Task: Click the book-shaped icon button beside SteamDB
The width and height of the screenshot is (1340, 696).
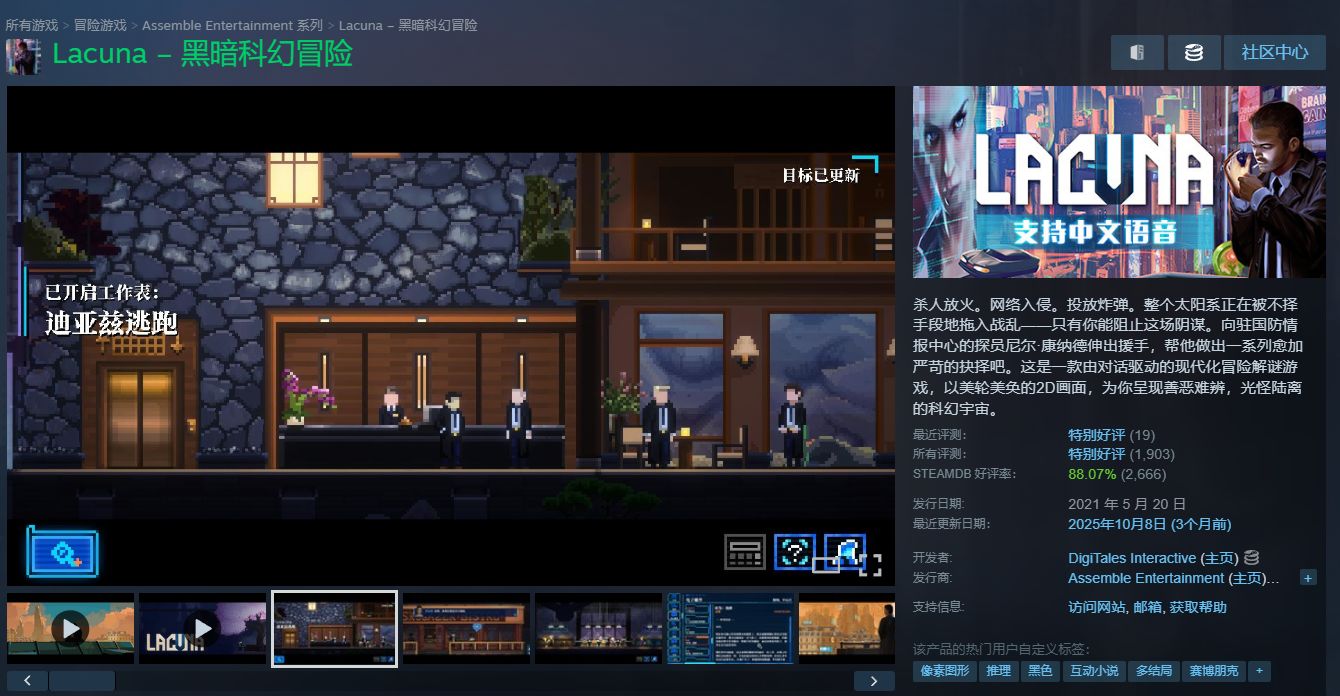Action: pyautogui.click(x=1137, y=52)
